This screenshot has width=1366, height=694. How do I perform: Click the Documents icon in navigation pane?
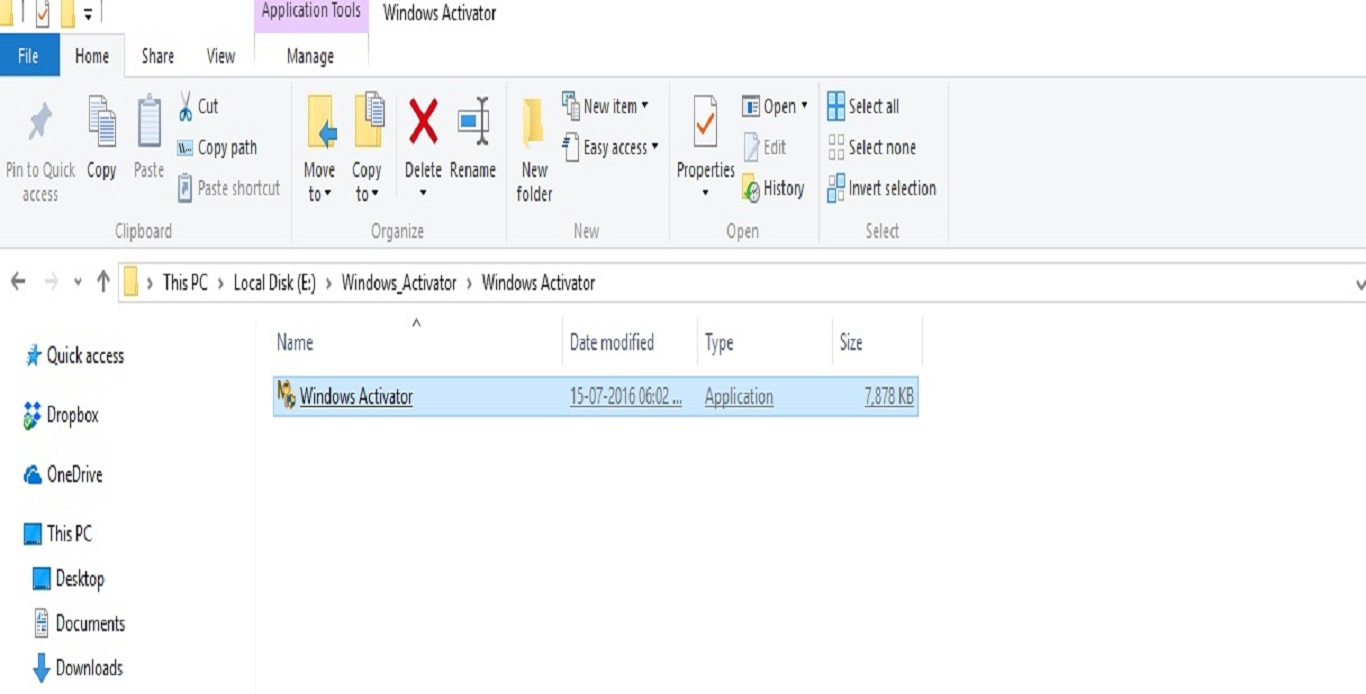click(x=41, y=623)
